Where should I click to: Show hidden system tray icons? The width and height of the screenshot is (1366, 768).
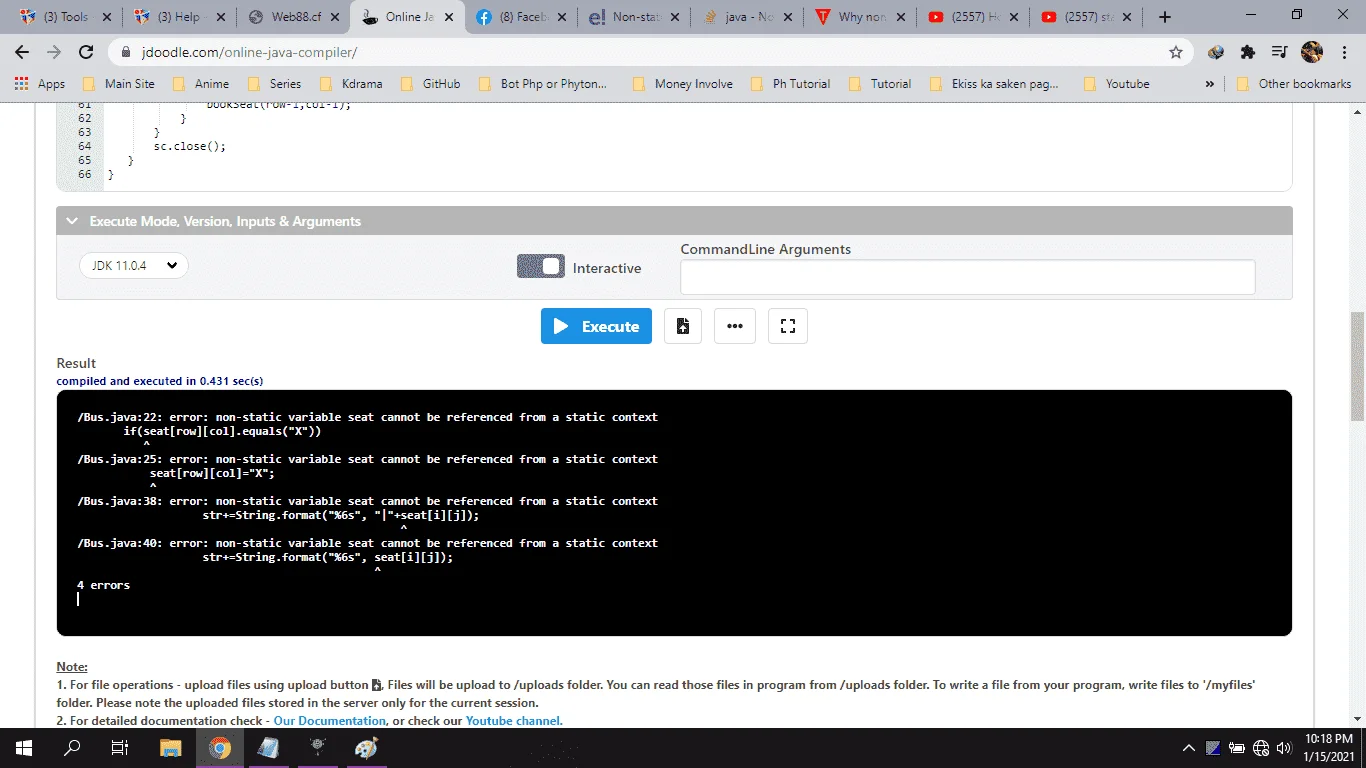coord(1189,748)
